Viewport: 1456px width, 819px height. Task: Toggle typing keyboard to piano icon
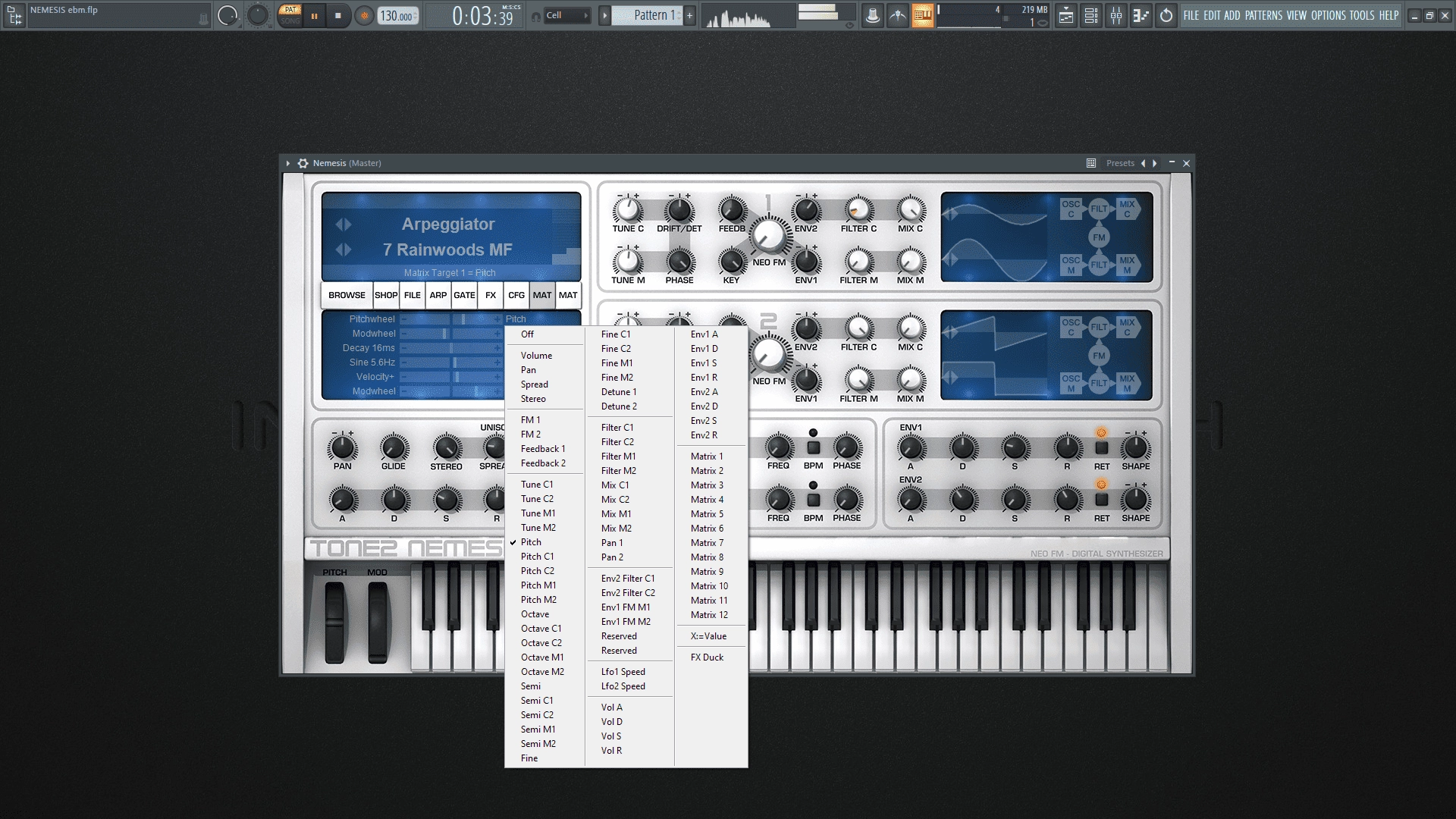point(923,15)
